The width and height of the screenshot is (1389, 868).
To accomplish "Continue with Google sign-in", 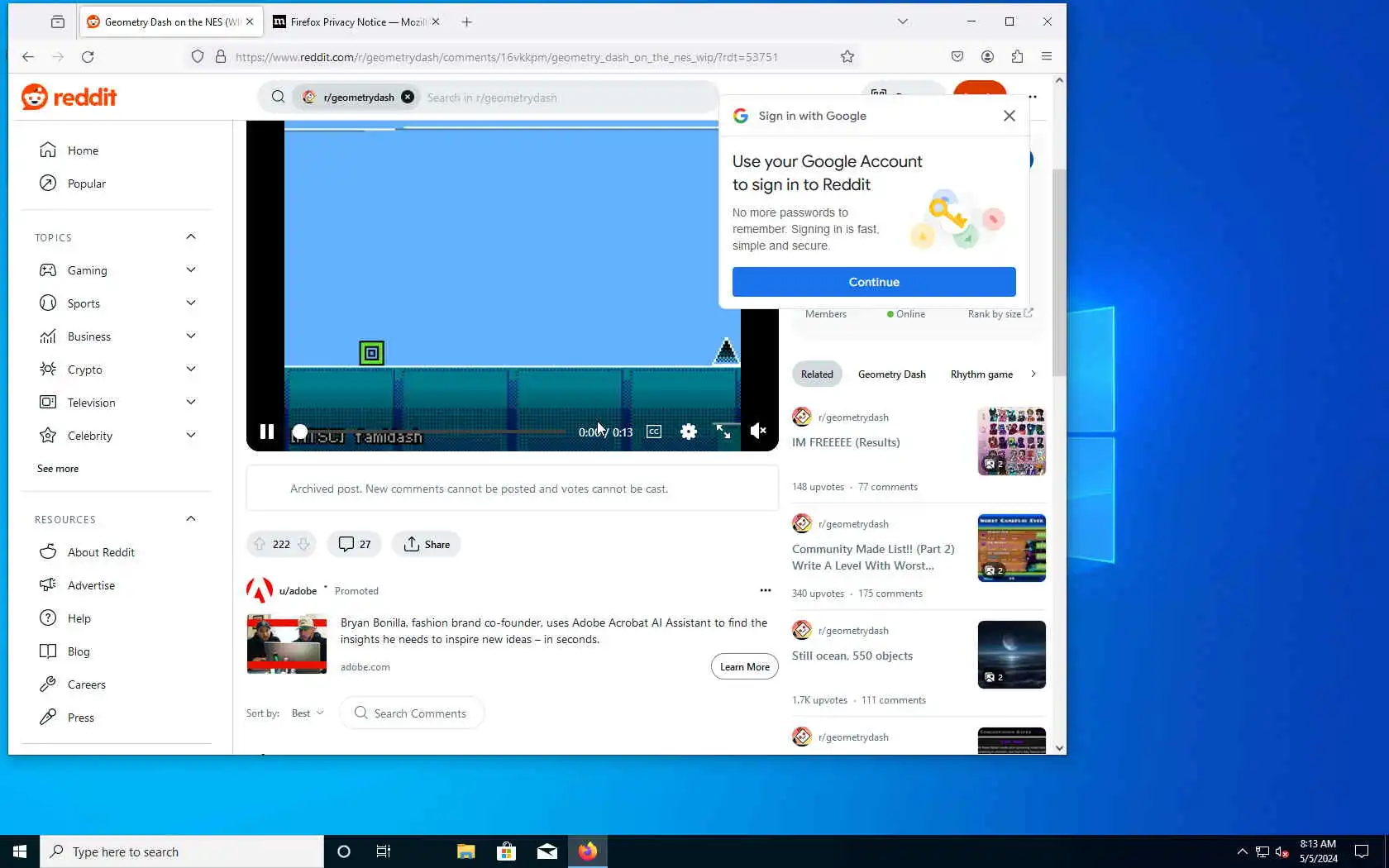I will click(874, 282).
